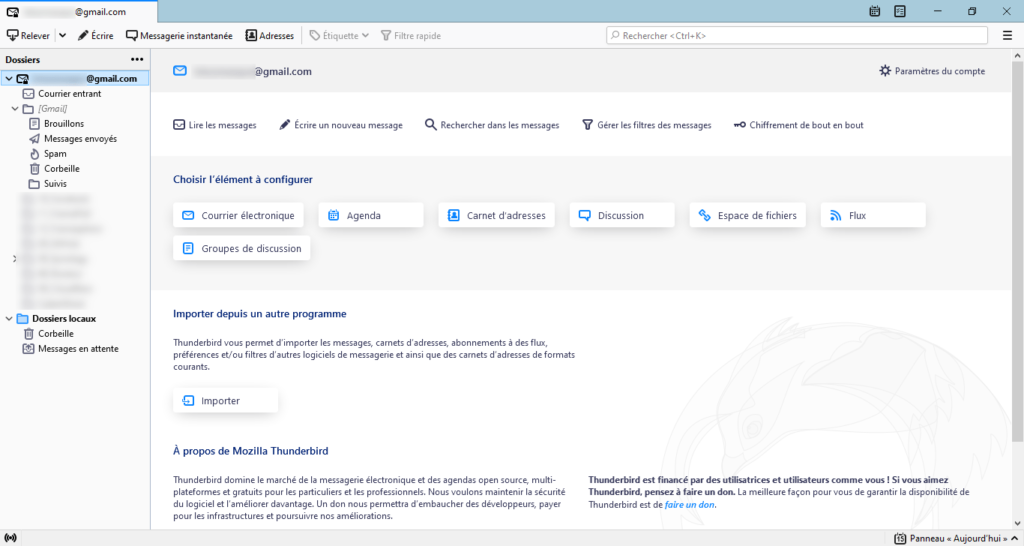This screenshot has width=1024, height=546.
Task: Click the Importer button
Action: [x=225, y=400]
